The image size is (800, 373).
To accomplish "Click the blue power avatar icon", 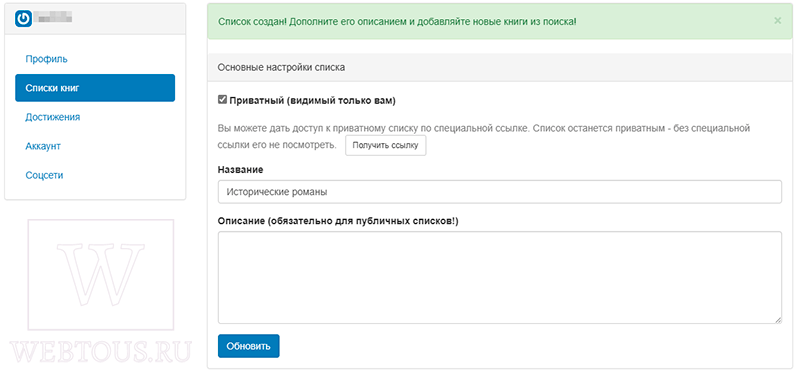I will (23, 19).
